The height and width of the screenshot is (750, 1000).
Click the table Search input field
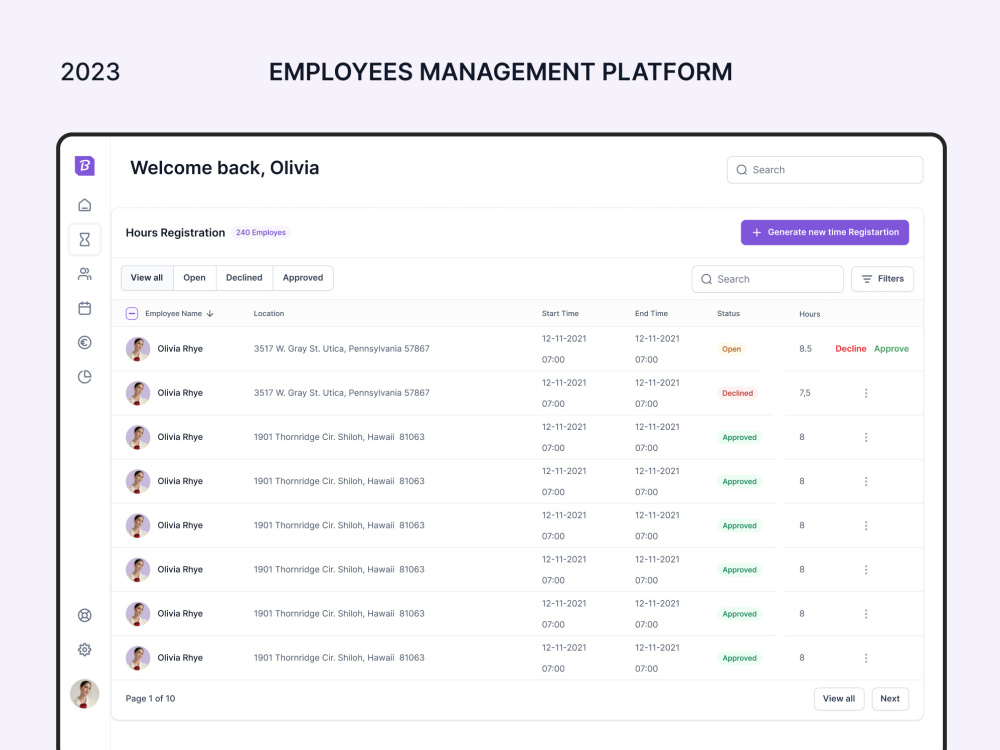click(x=767, y=279)
